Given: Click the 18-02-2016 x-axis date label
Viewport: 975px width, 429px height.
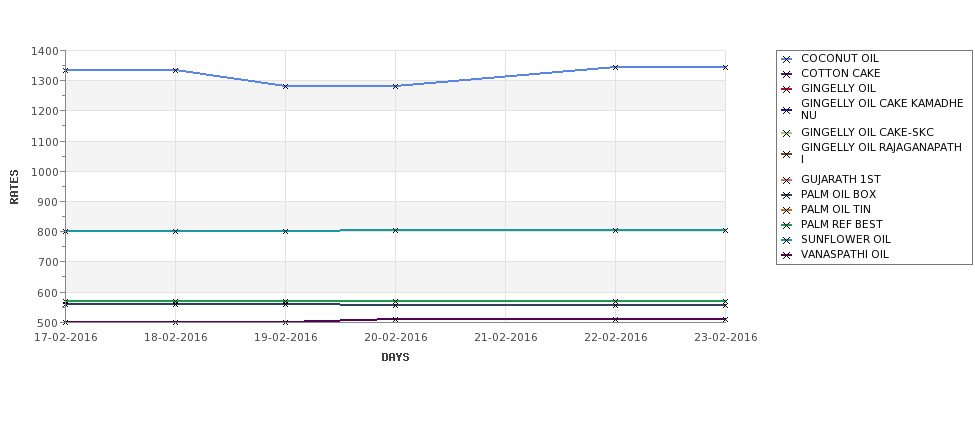Looking at the screenshot, I should click(175, 338).
